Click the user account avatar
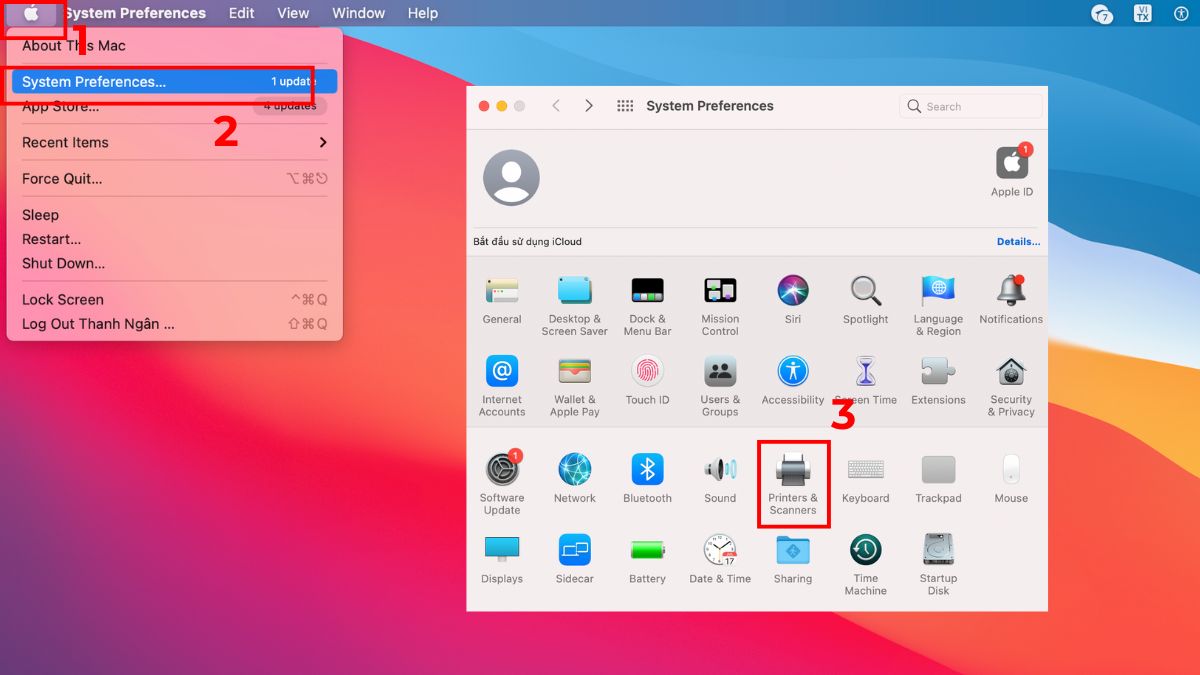 [x=511, y=178]
